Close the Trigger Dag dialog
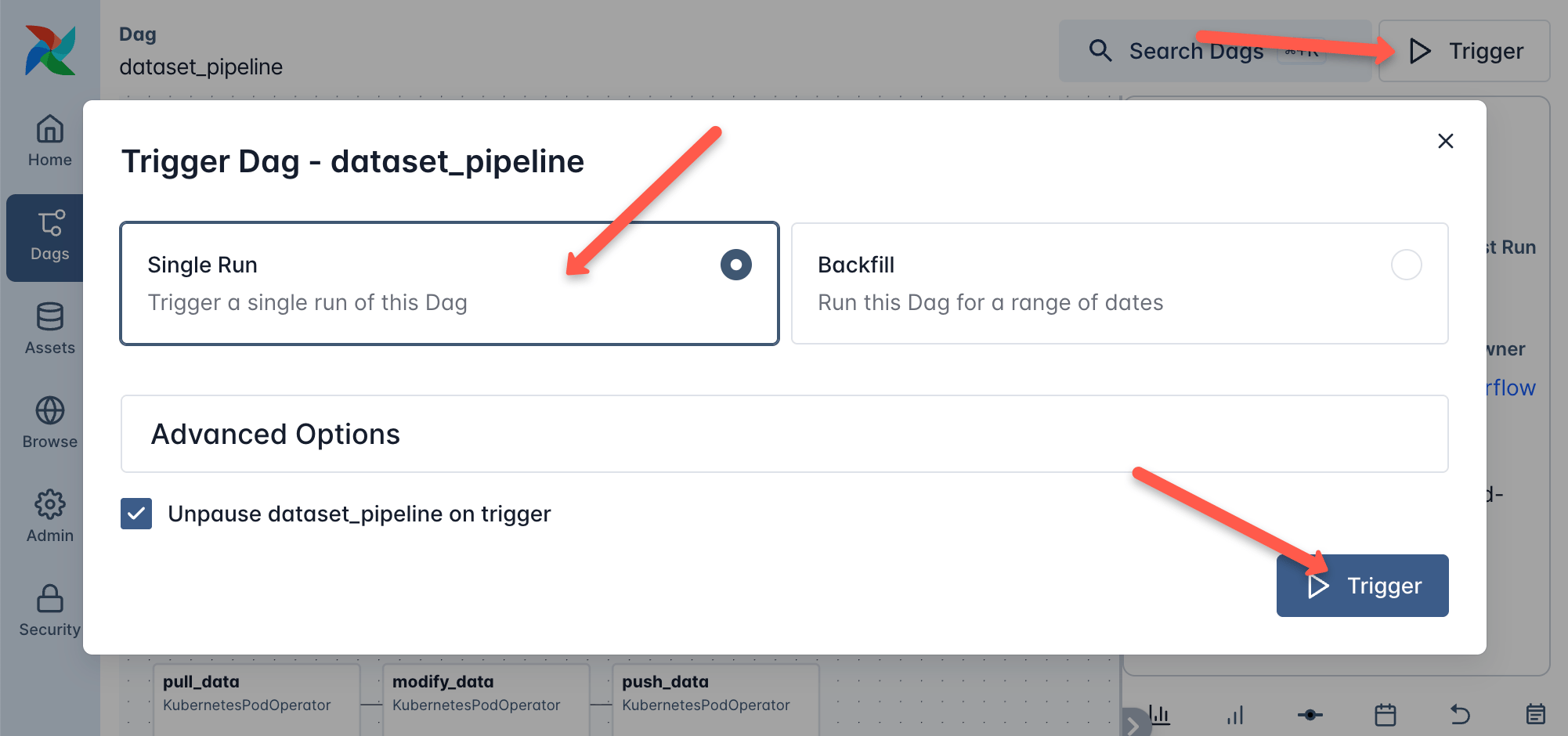The width and height of the screenshot is (1568, 736). (1446, 141)
